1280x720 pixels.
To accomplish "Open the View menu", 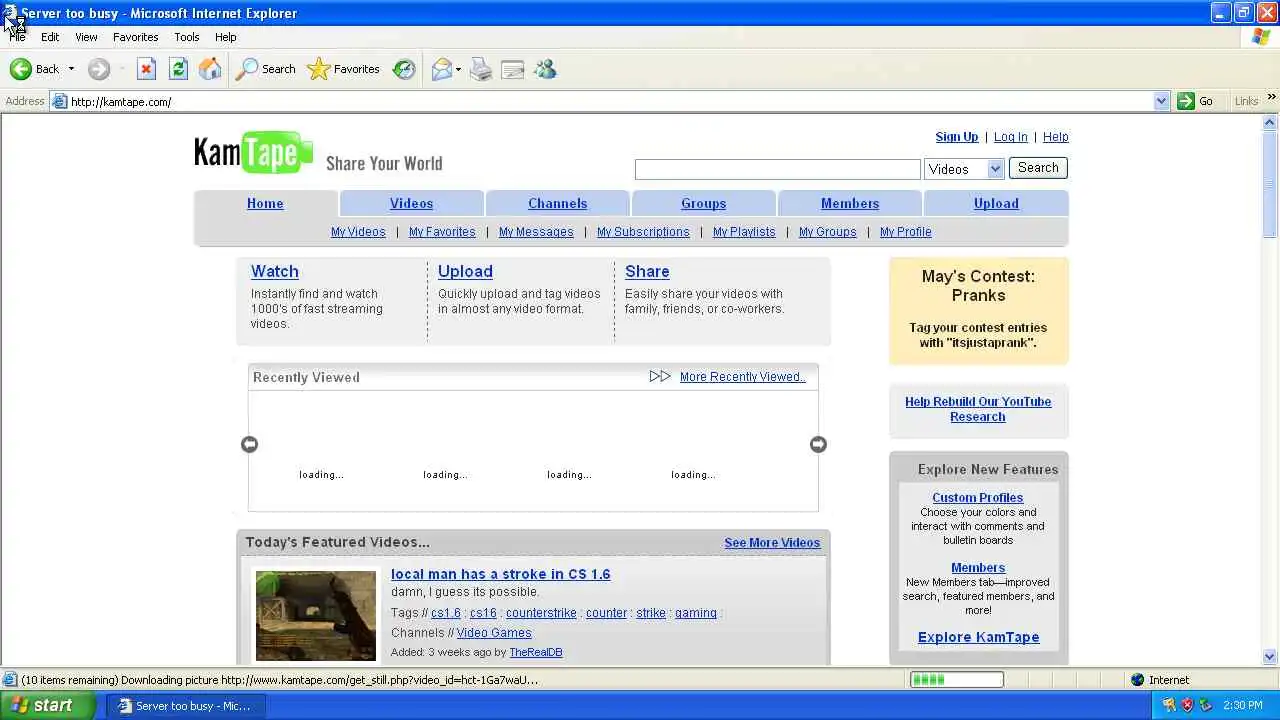I will pyautogui.click(x=86, y=37).
